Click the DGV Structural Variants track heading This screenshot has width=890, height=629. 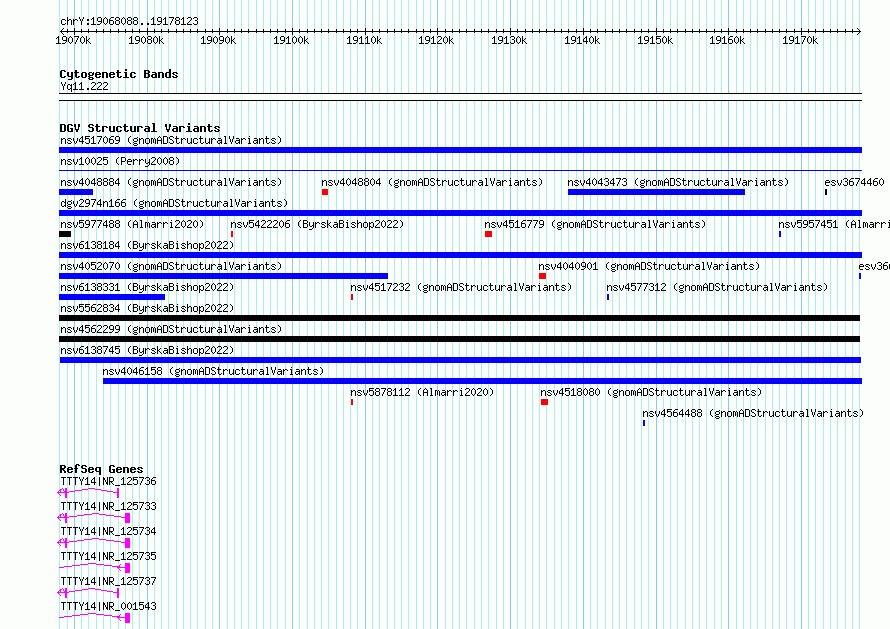tap(140, 128)
